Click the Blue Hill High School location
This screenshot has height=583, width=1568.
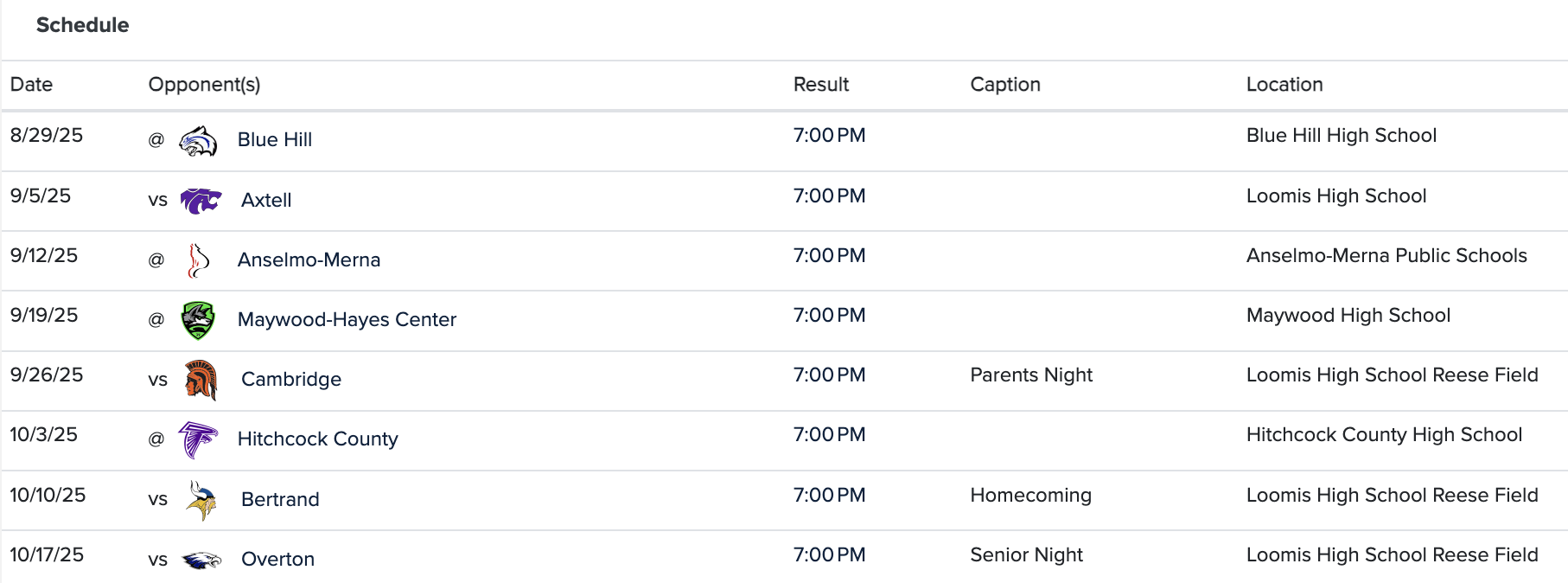(x=1341, y=136)
